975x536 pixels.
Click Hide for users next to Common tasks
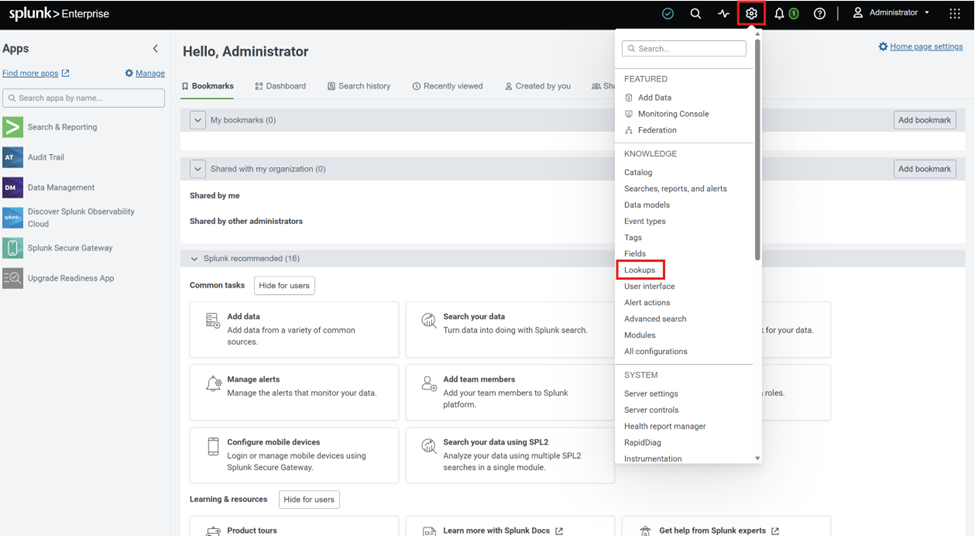[284, 285]
